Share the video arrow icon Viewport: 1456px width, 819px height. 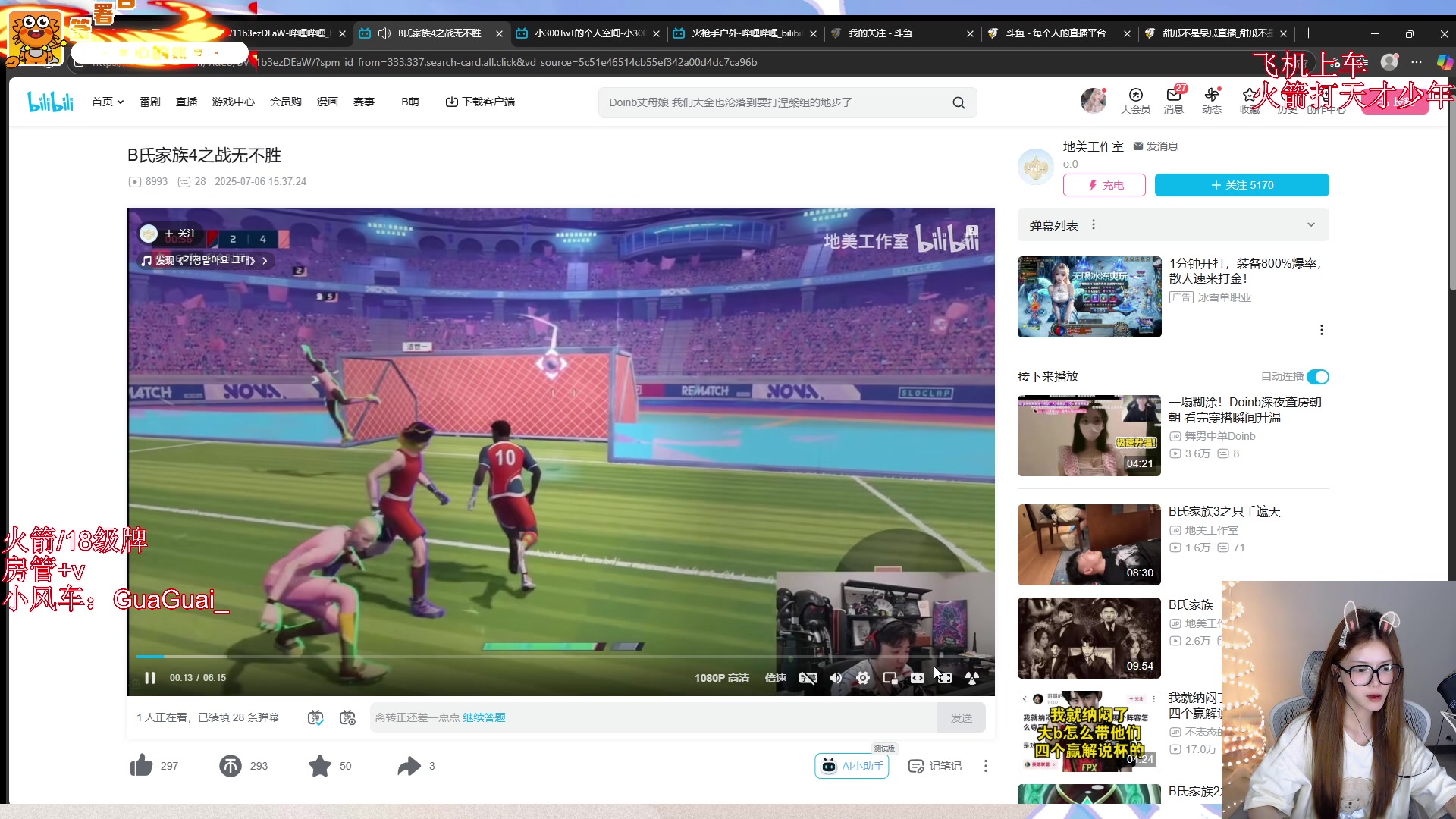coord(409,766)
